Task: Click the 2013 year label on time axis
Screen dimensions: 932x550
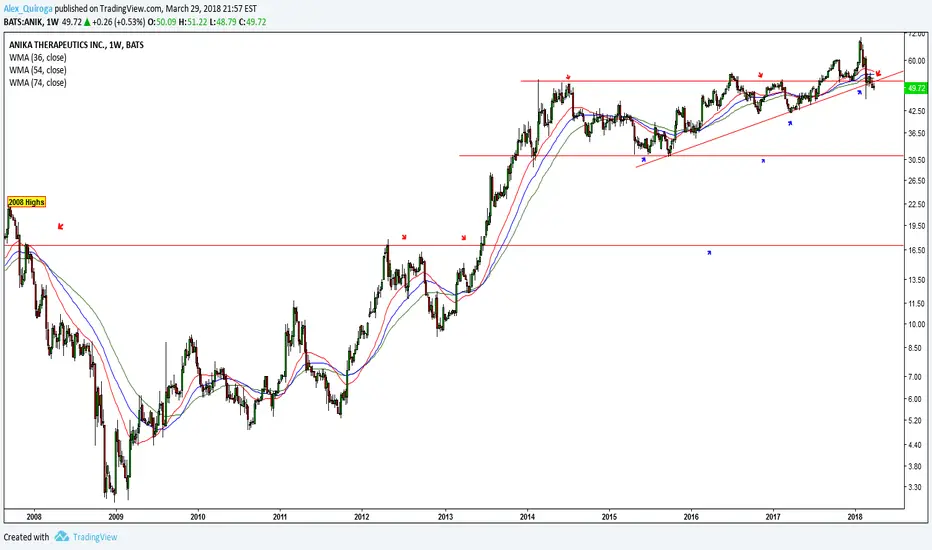Action: pos(445,517)
